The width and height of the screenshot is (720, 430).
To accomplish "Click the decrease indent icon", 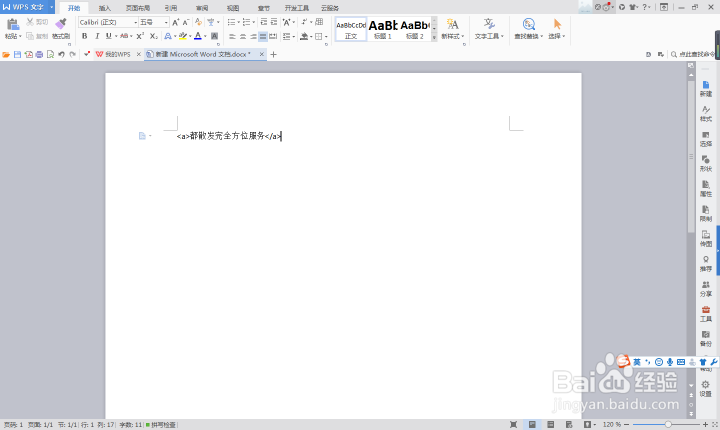I will pyautogui.click(x=264, y=22).
